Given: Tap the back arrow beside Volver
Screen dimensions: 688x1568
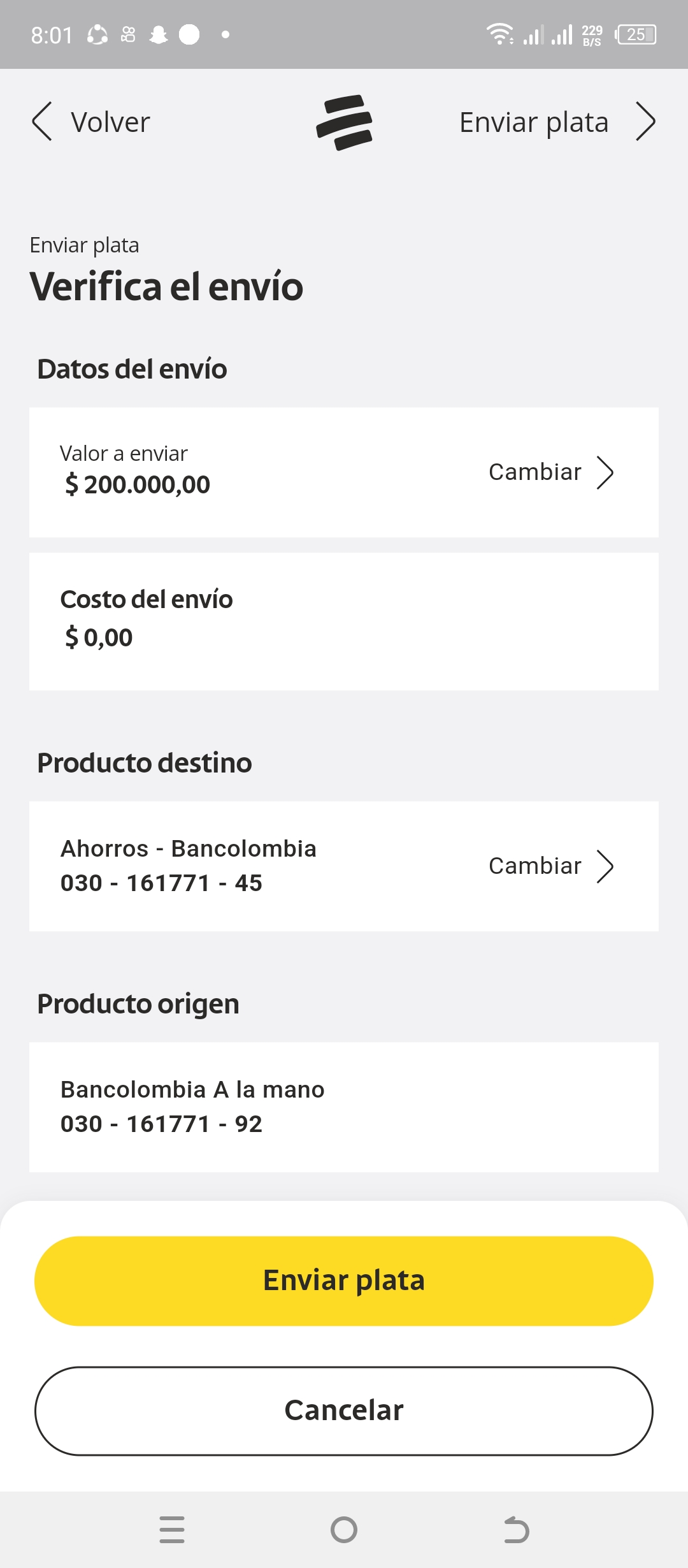Looking at the screenshot, I should pyautogui.click(x=42, y=121).
